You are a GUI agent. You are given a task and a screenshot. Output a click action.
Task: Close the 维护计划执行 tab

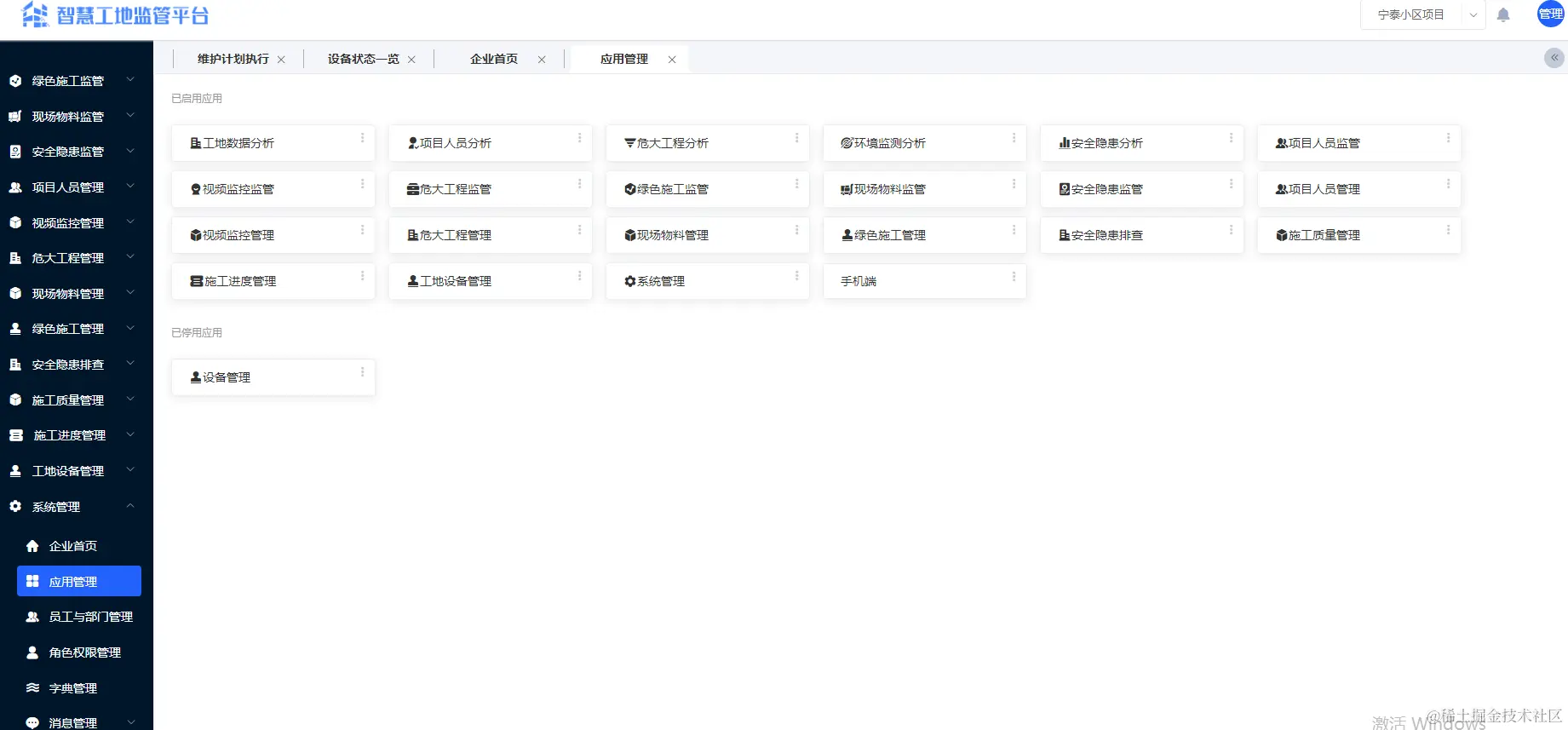281,60
